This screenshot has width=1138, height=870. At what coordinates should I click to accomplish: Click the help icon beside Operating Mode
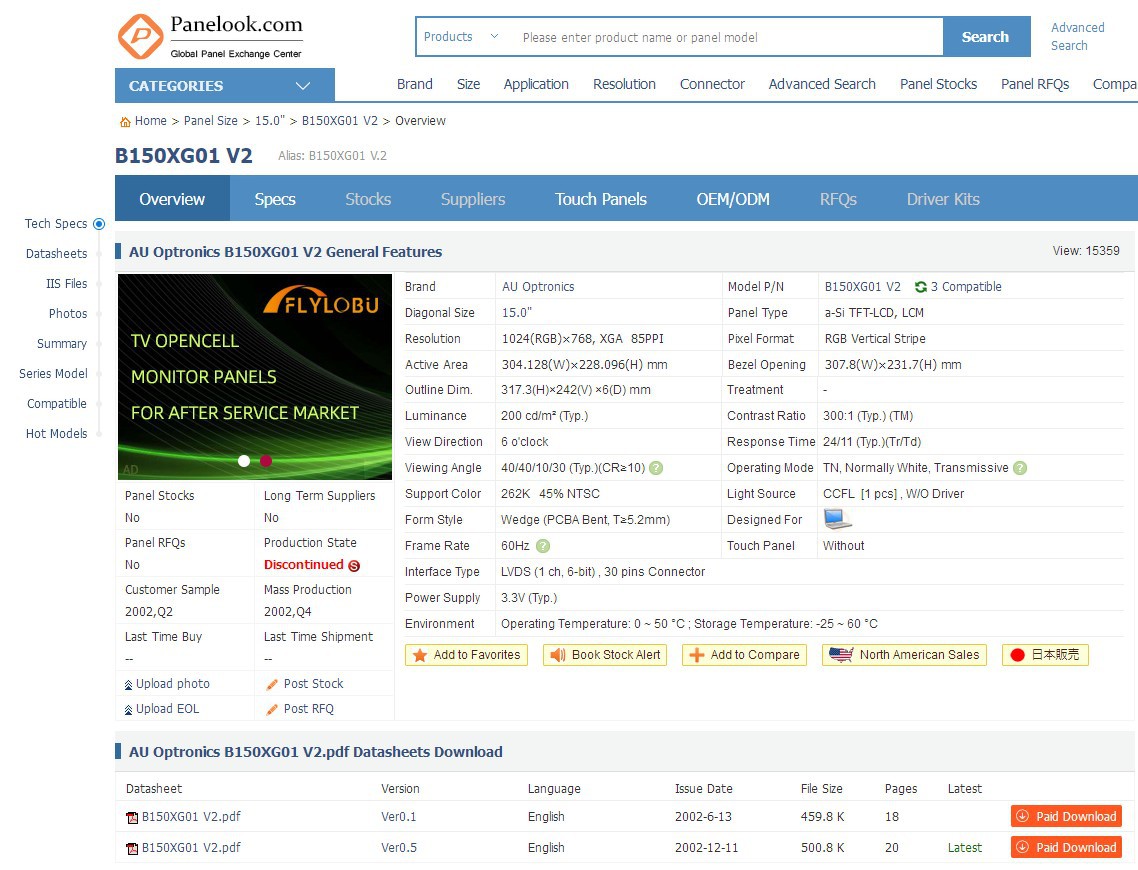point(1020,468)
